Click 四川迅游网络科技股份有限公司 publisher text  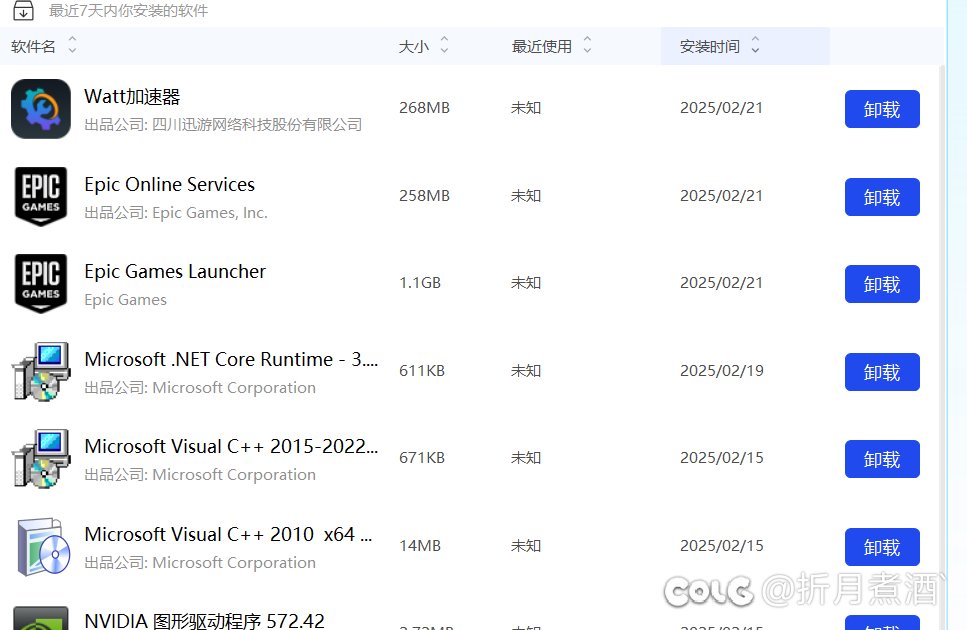257,125
